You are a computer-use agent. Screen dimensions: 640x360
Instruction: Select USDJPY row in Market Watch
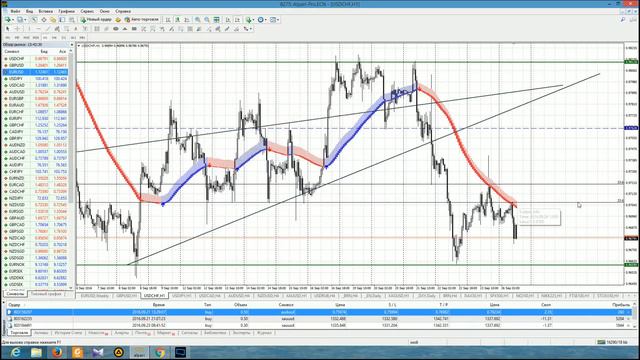click(x=35, y=78)
